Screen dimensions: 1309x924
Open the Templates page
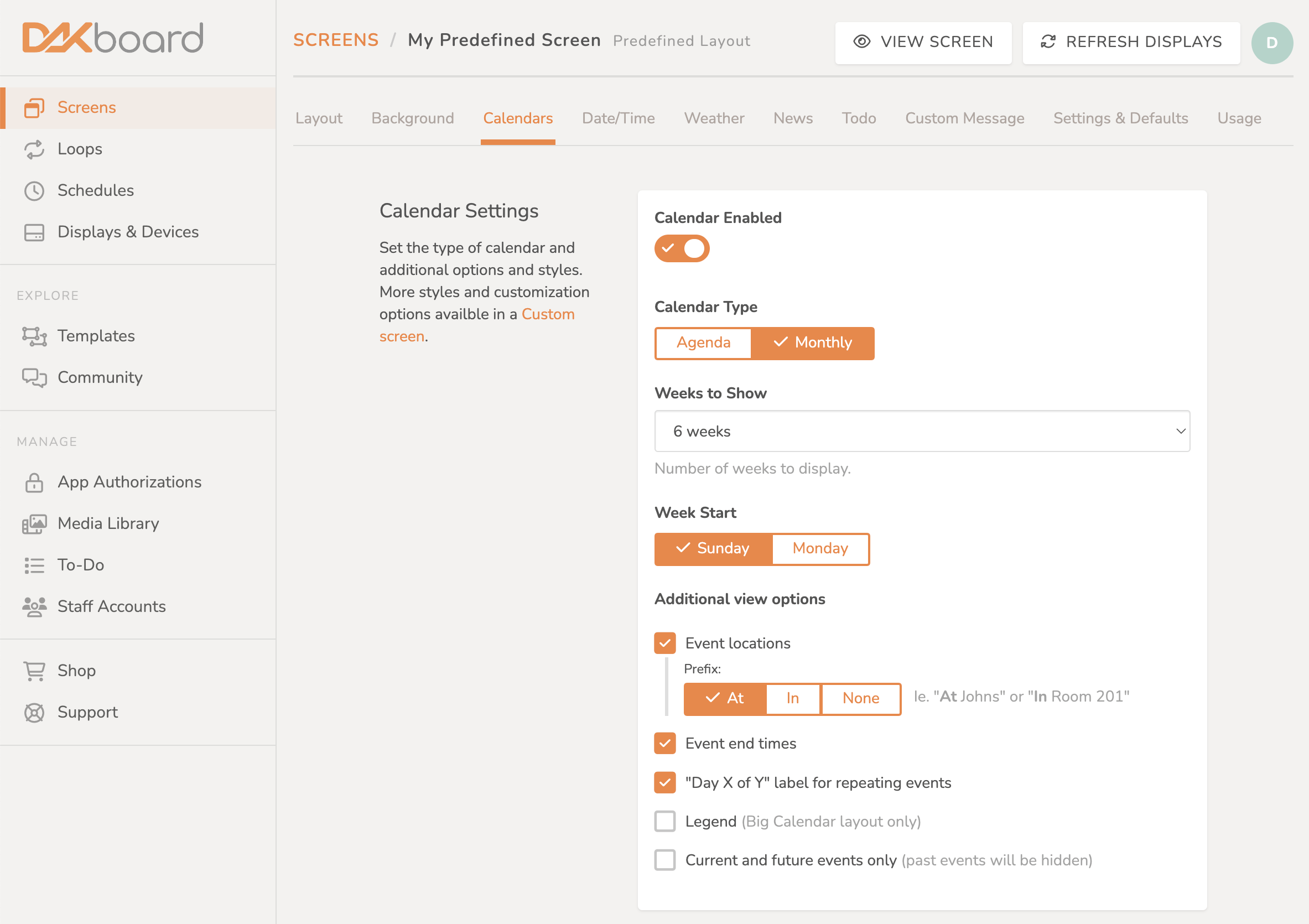pos(96,336)
